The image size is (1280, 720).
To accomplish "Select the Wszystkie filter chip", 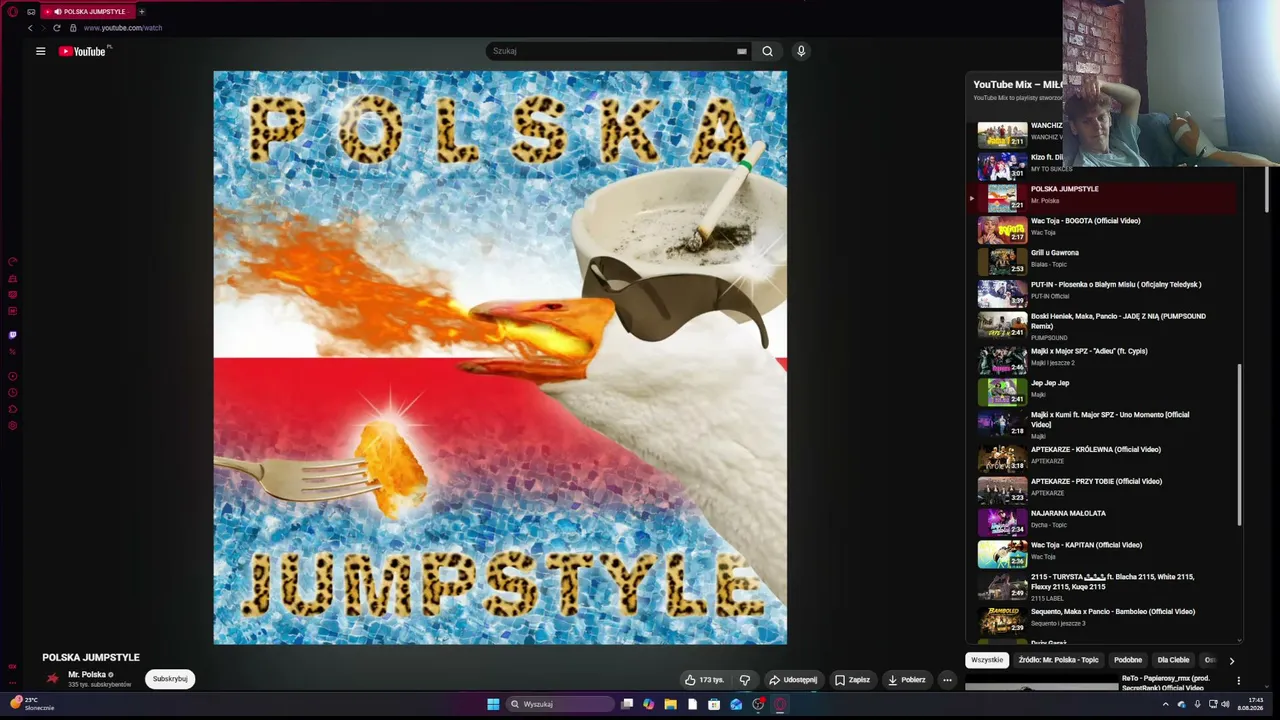I will (987, 660).
